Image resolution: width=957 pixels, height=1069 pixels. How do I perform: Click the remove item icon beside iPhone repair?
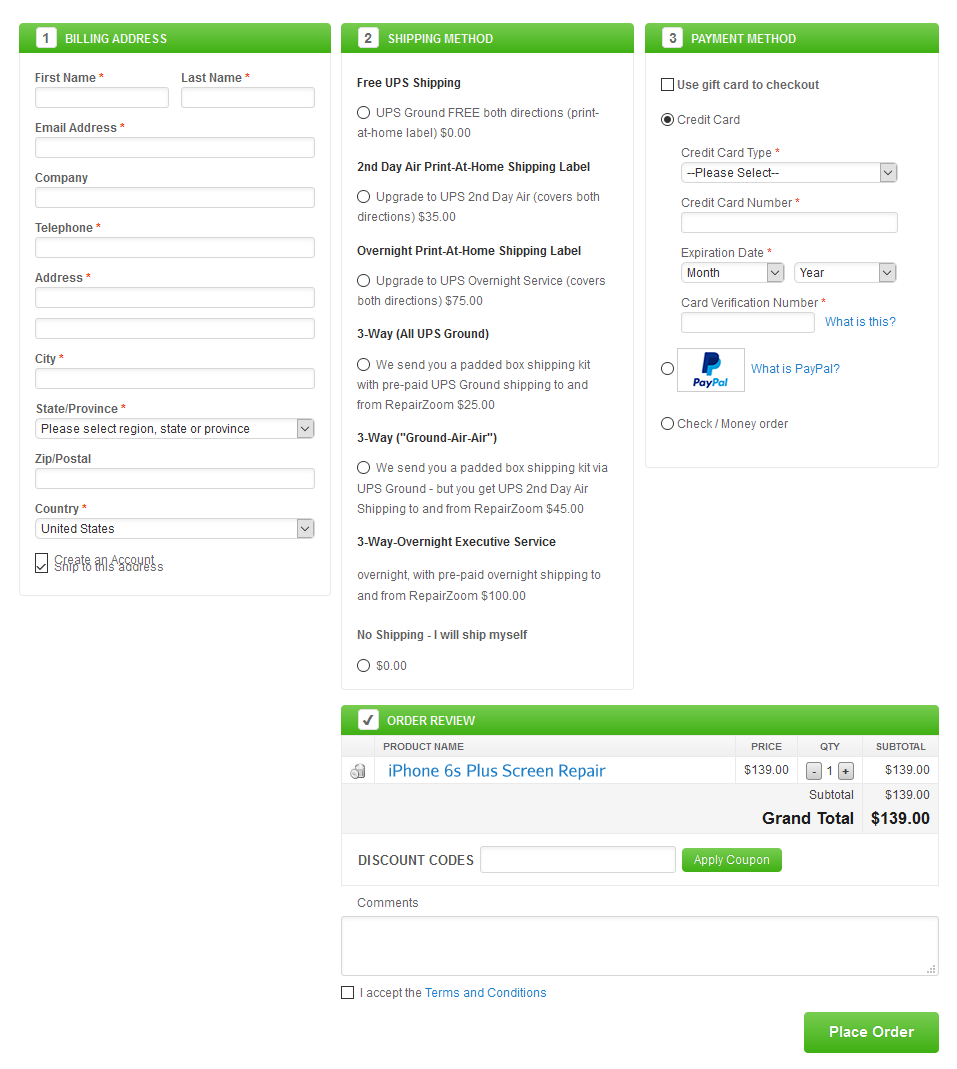(357, 771)
